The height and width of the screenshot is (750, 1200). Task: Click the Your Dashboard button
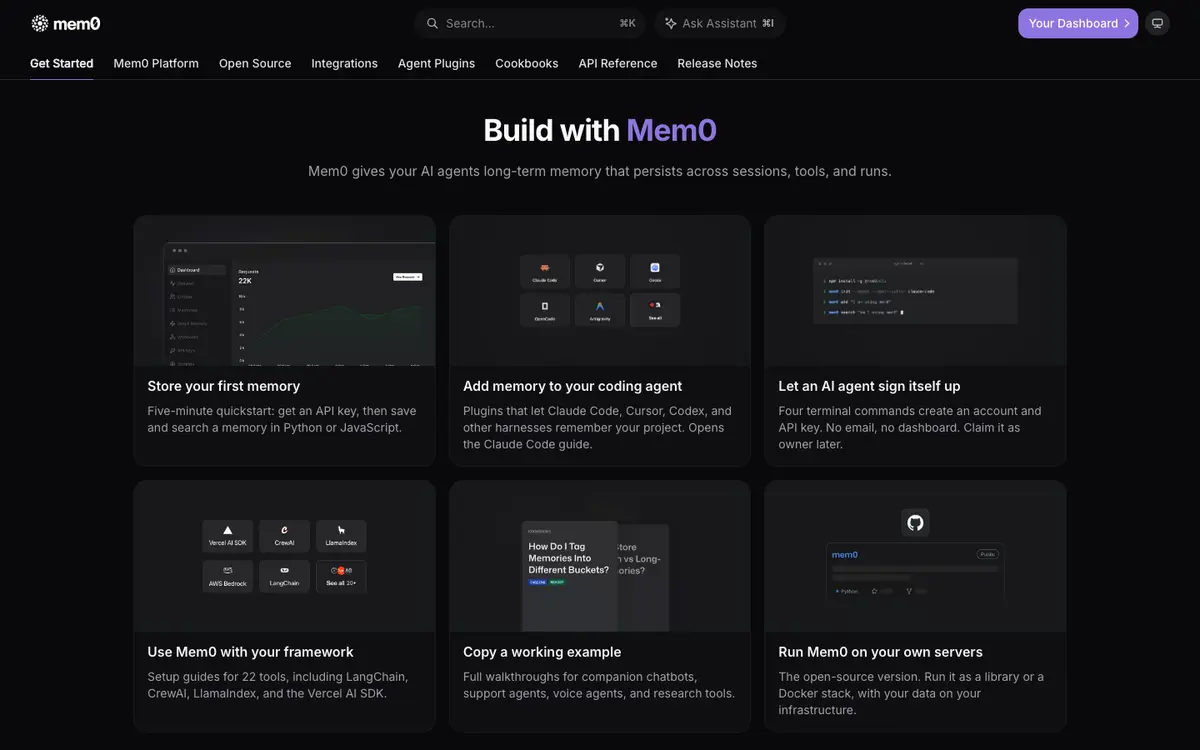click(x=1078, y=23)
